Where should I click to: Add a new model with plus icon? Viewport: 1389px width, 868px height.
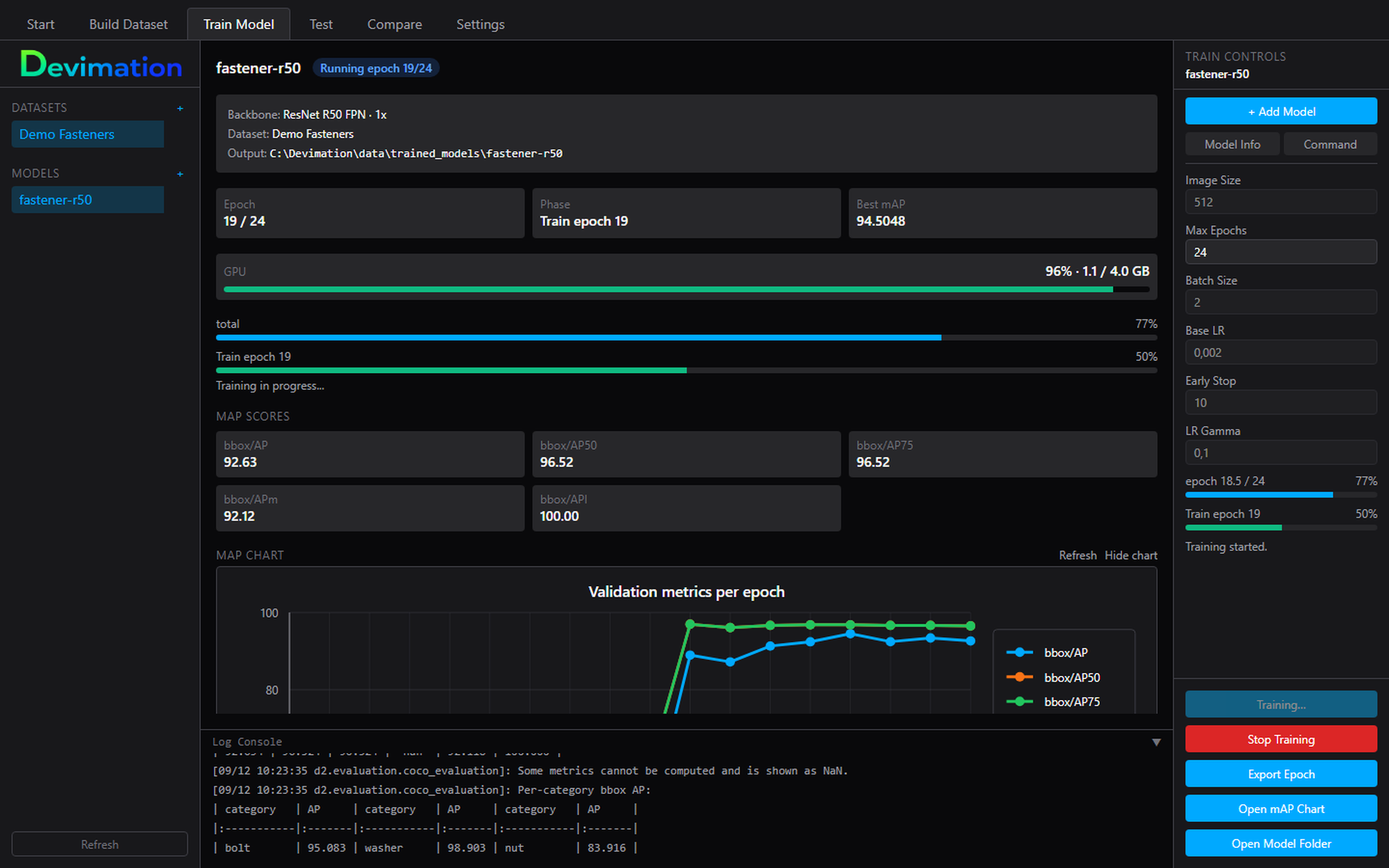180,174
